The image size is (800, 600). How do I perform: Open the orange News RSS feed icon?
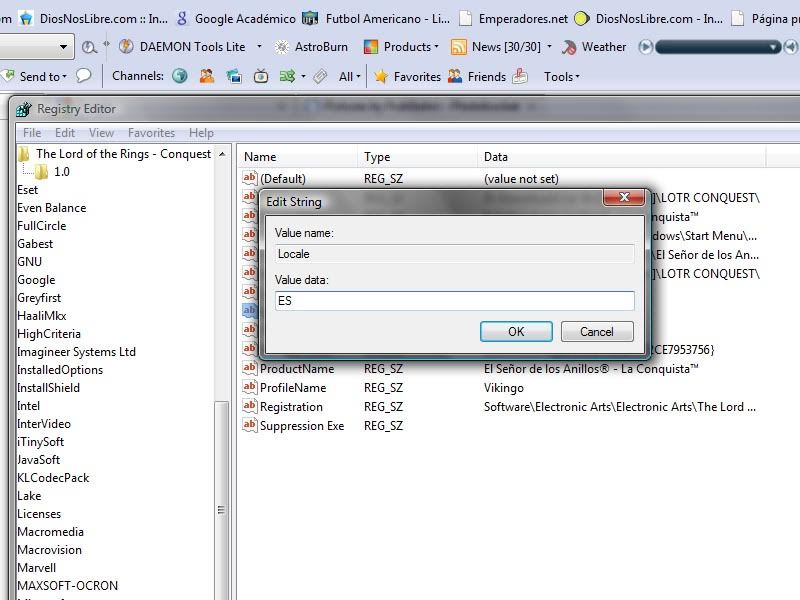pos(459,47)
